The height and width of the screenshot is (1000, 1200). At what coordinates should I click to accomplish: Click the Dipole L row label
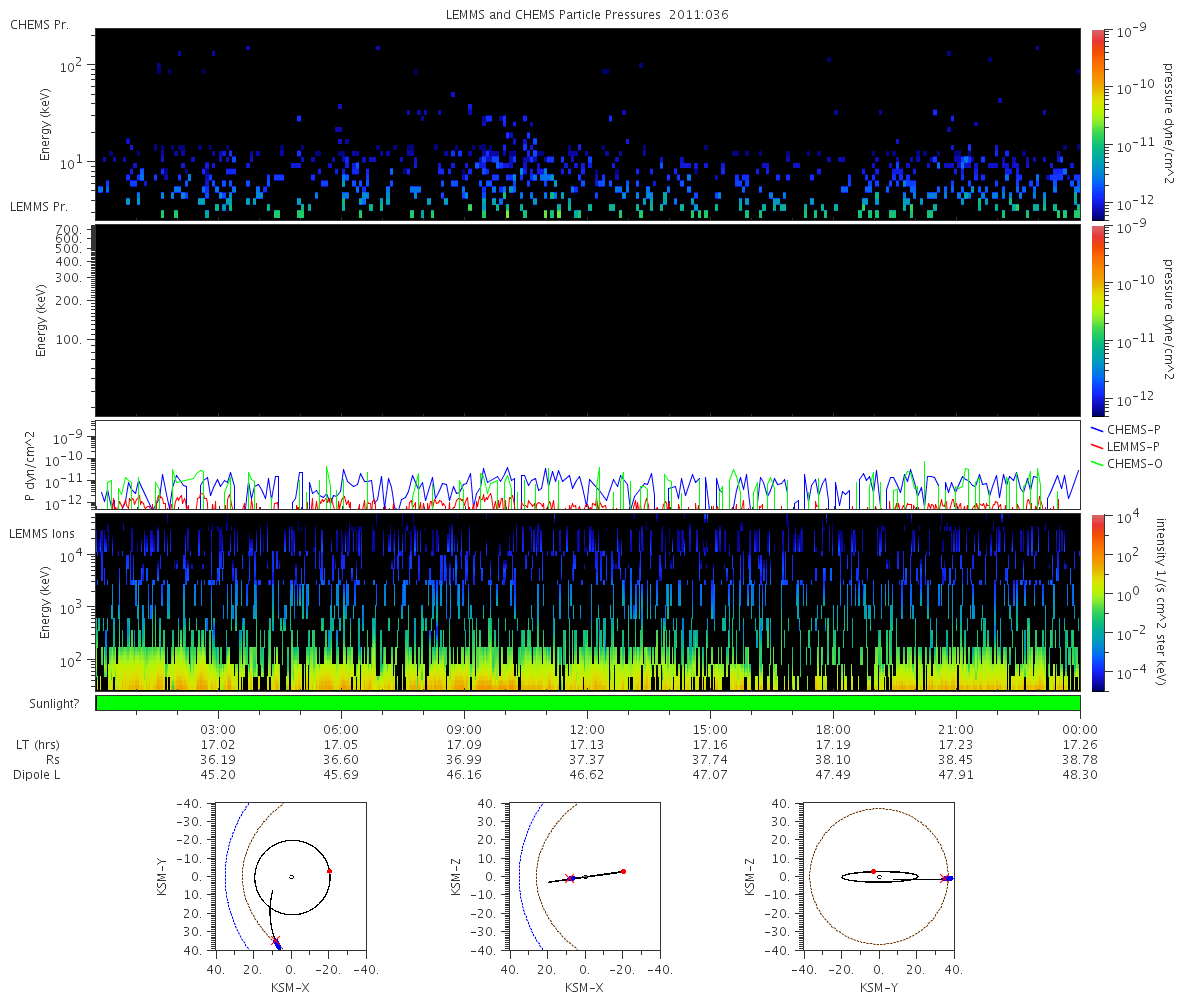pos(39,775)
